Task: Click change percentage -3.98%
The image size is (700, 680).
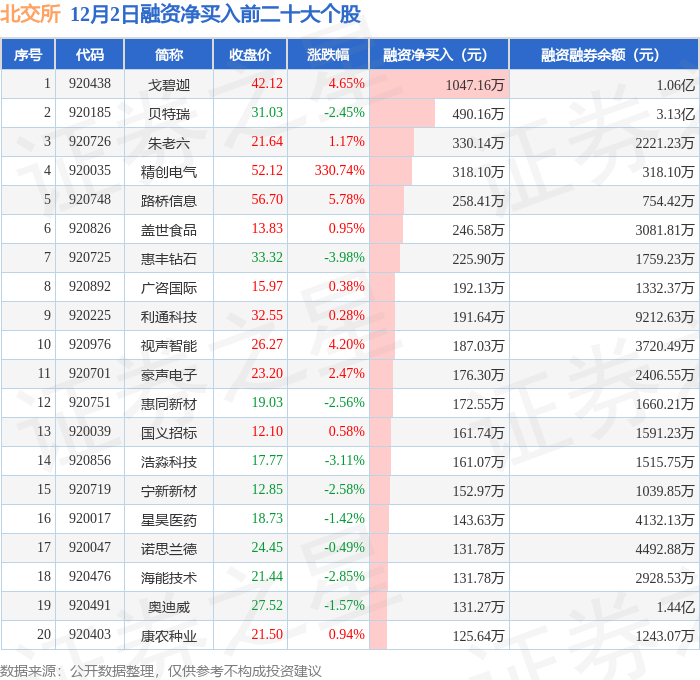Action: click(x=344, y=258)
